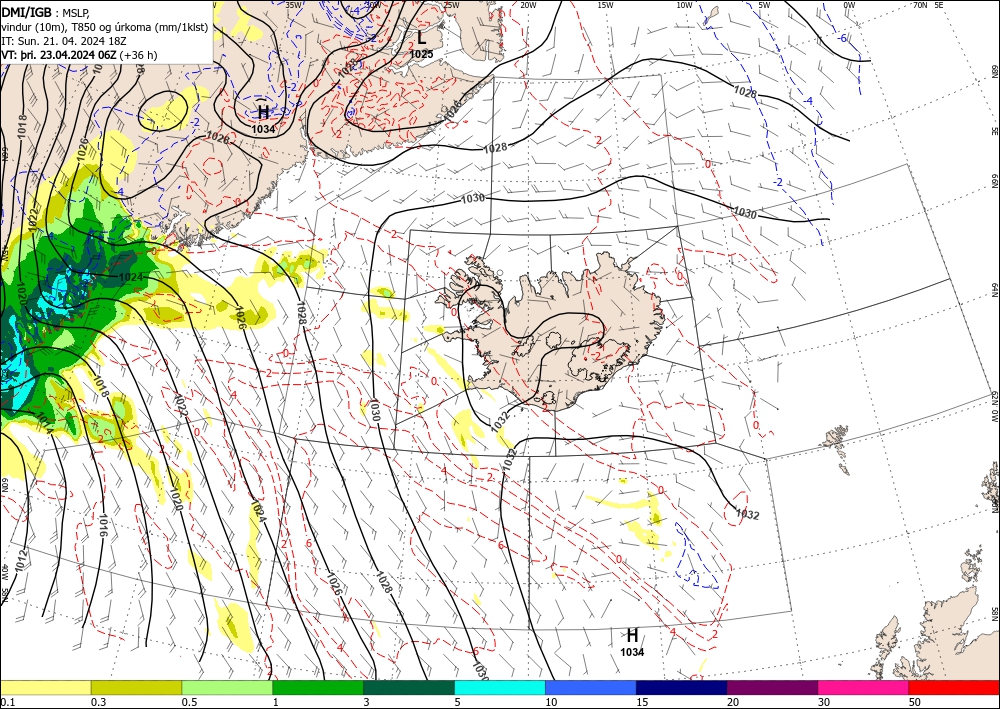Pick the cyan 5 mm legend swatch
Screen dimensions: 1000x709
click(x=500, y=687)
